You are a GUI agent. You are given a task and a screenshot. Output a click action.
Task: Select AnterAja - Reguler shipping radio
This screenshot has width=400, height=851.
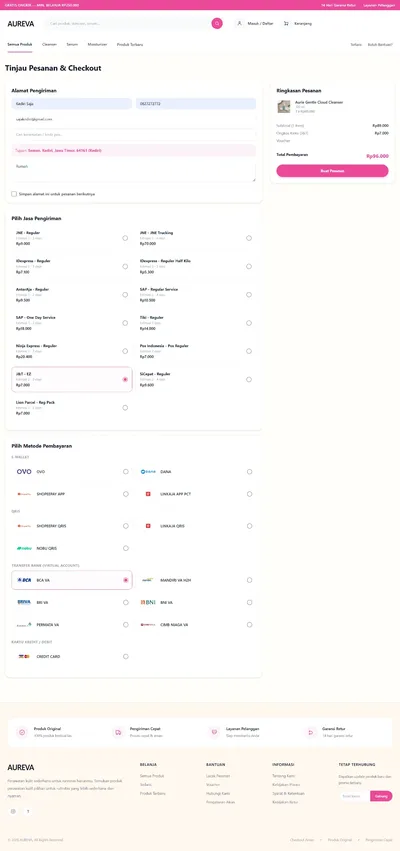[x=125, y=295]
